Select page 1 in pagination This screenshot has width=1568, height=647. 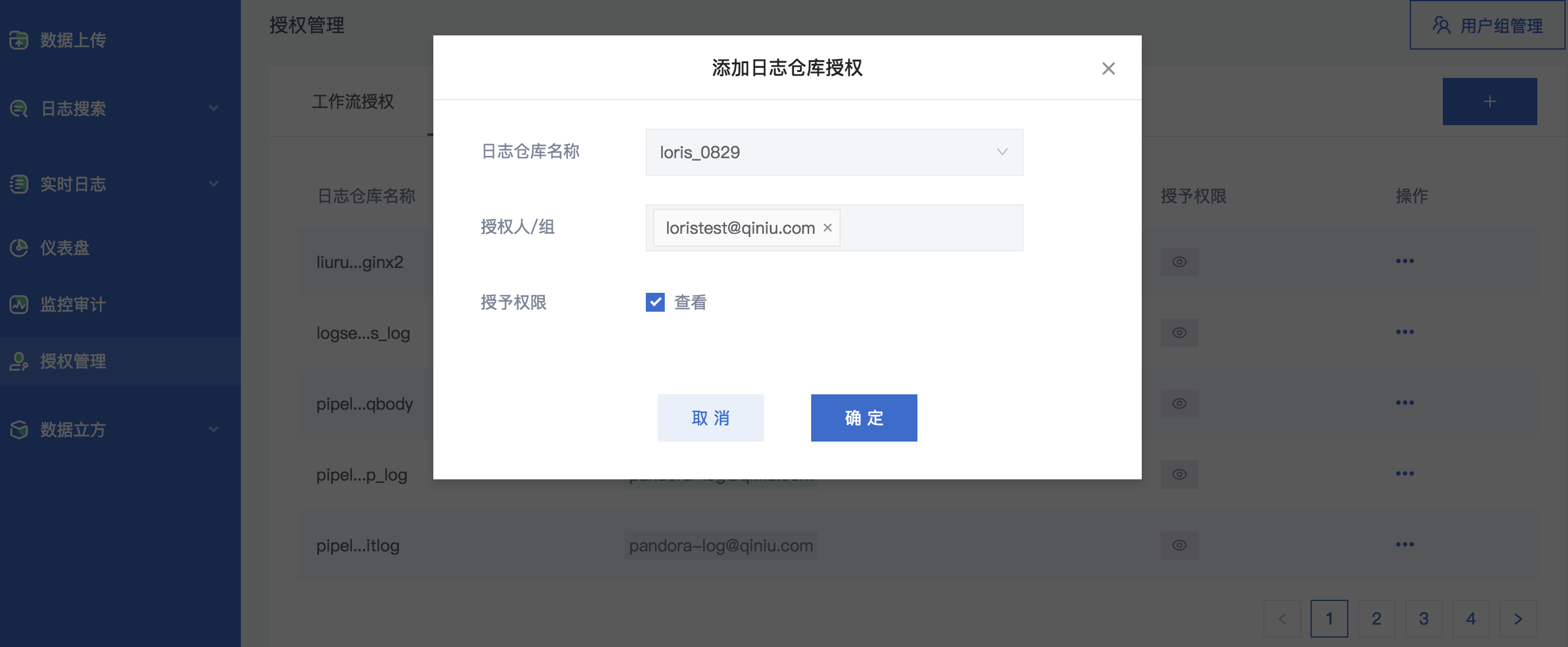click(1329, 619)
